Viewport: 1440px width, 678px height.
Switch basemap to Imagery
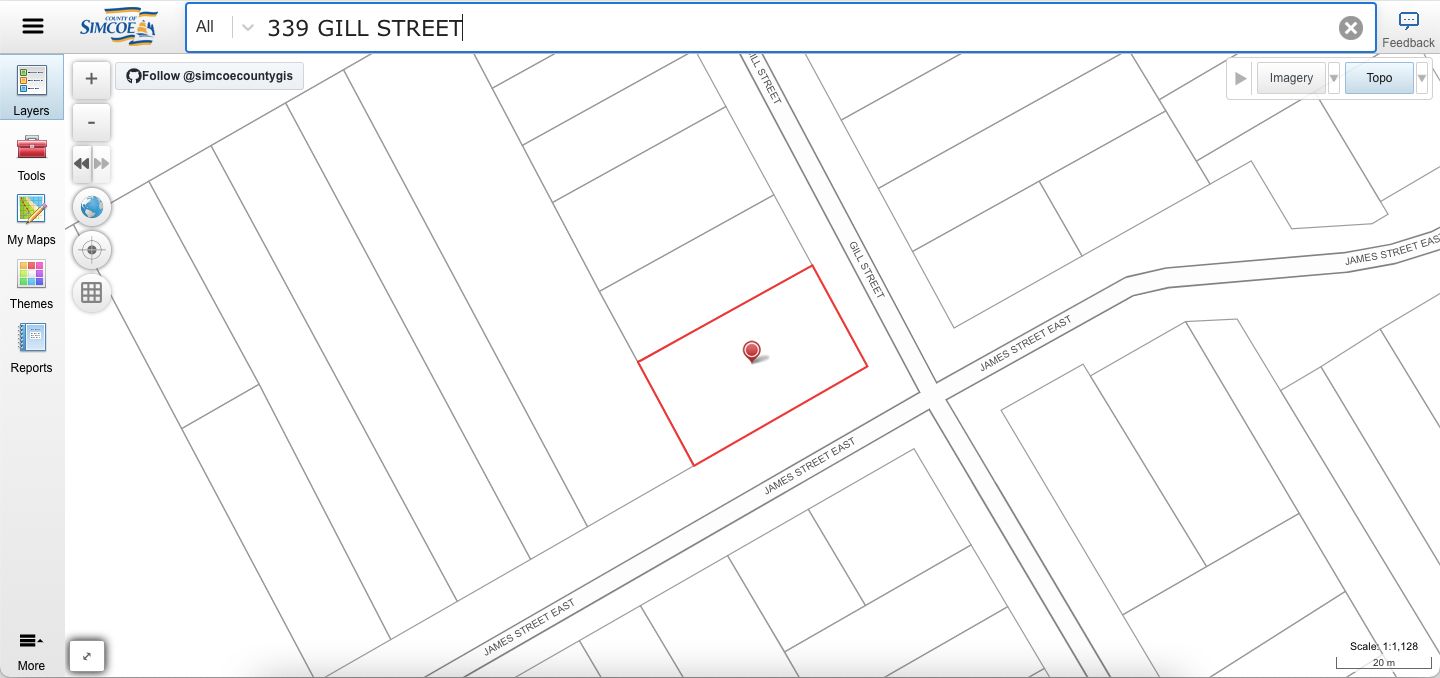(x=1291, y=78)
